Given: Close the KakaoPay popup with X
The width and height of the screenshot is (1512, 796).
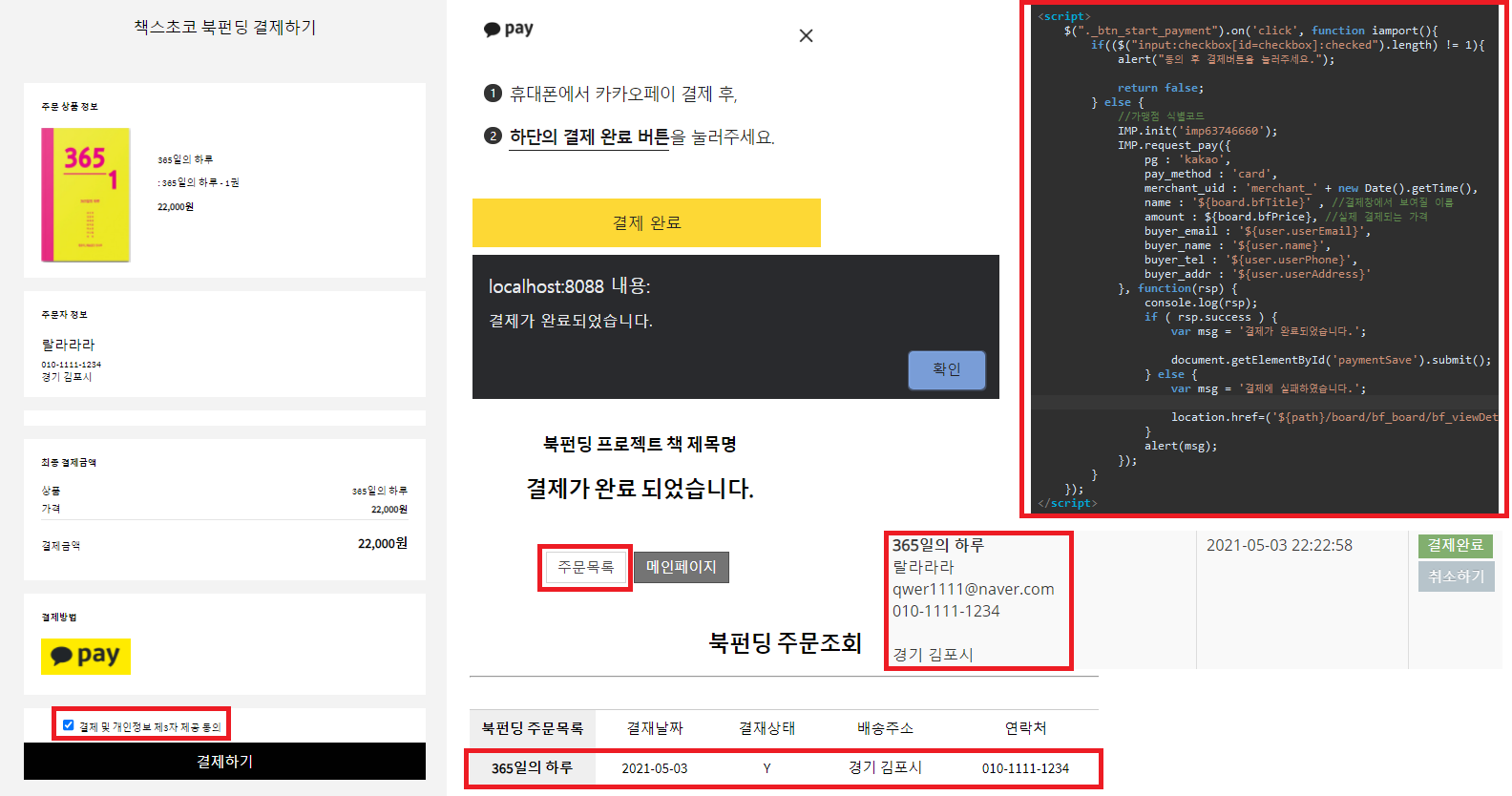Looking at the screenshot, I should 806,35.
